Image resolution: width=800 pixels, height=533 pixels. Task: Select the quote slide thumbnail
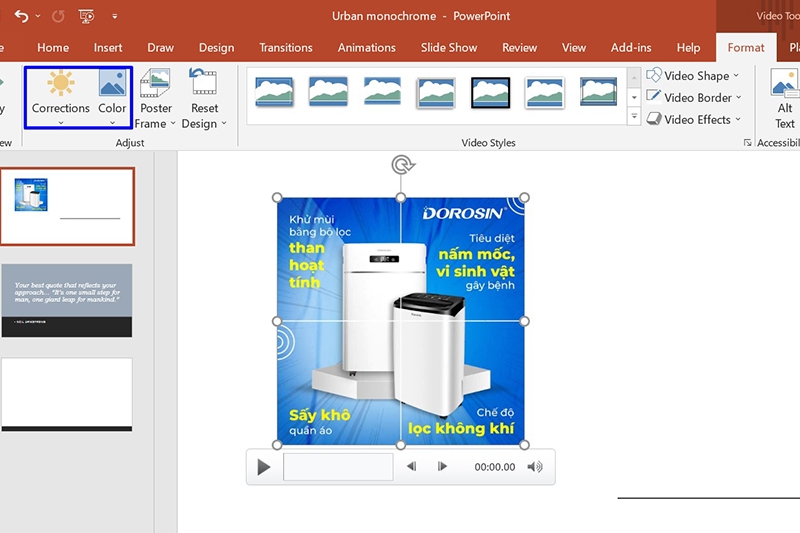point(67,300)
